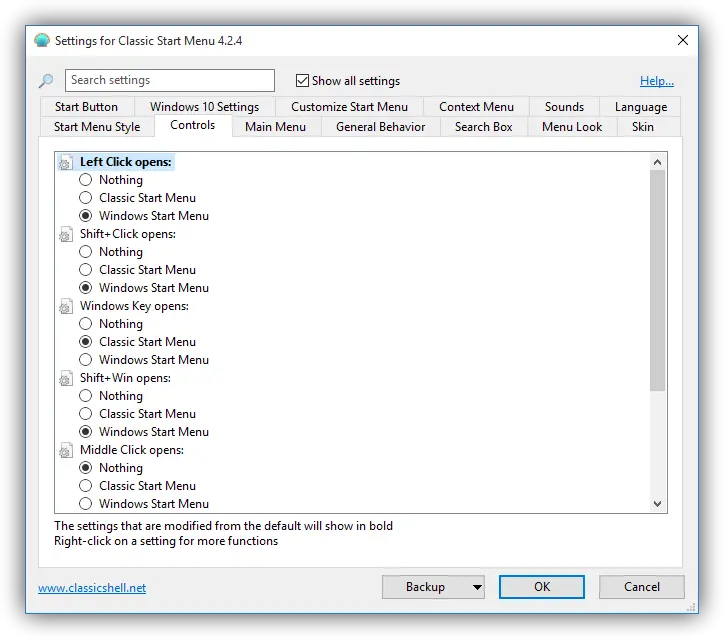Toggle the Show all settings checkbox
The width and height of the screenshot is (724, 639).
[x=302, y=81]
